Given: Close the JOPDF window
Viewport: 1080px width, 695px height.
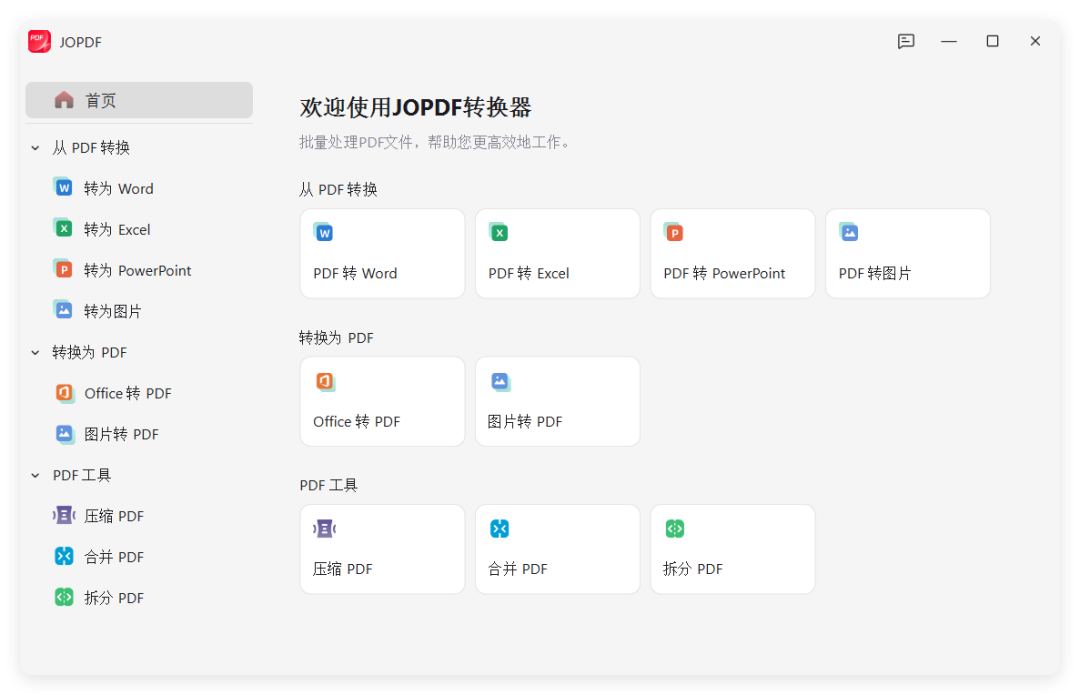Looking at the screenshot, I should (1035, 41).
